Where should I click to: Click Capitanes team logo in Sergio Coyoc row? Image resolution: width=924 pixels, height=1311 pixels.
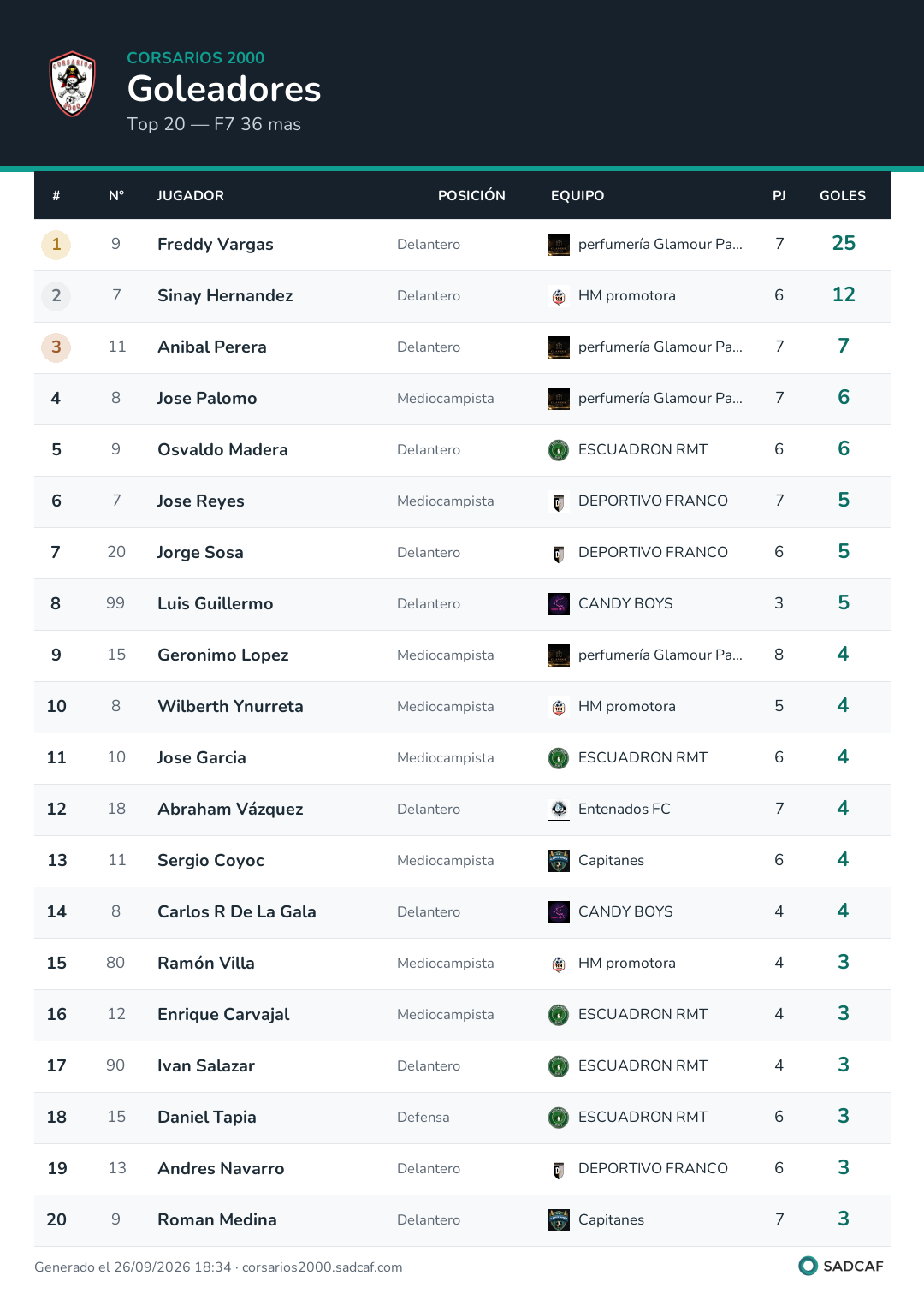pyautogui.click(x=559, y=861)
